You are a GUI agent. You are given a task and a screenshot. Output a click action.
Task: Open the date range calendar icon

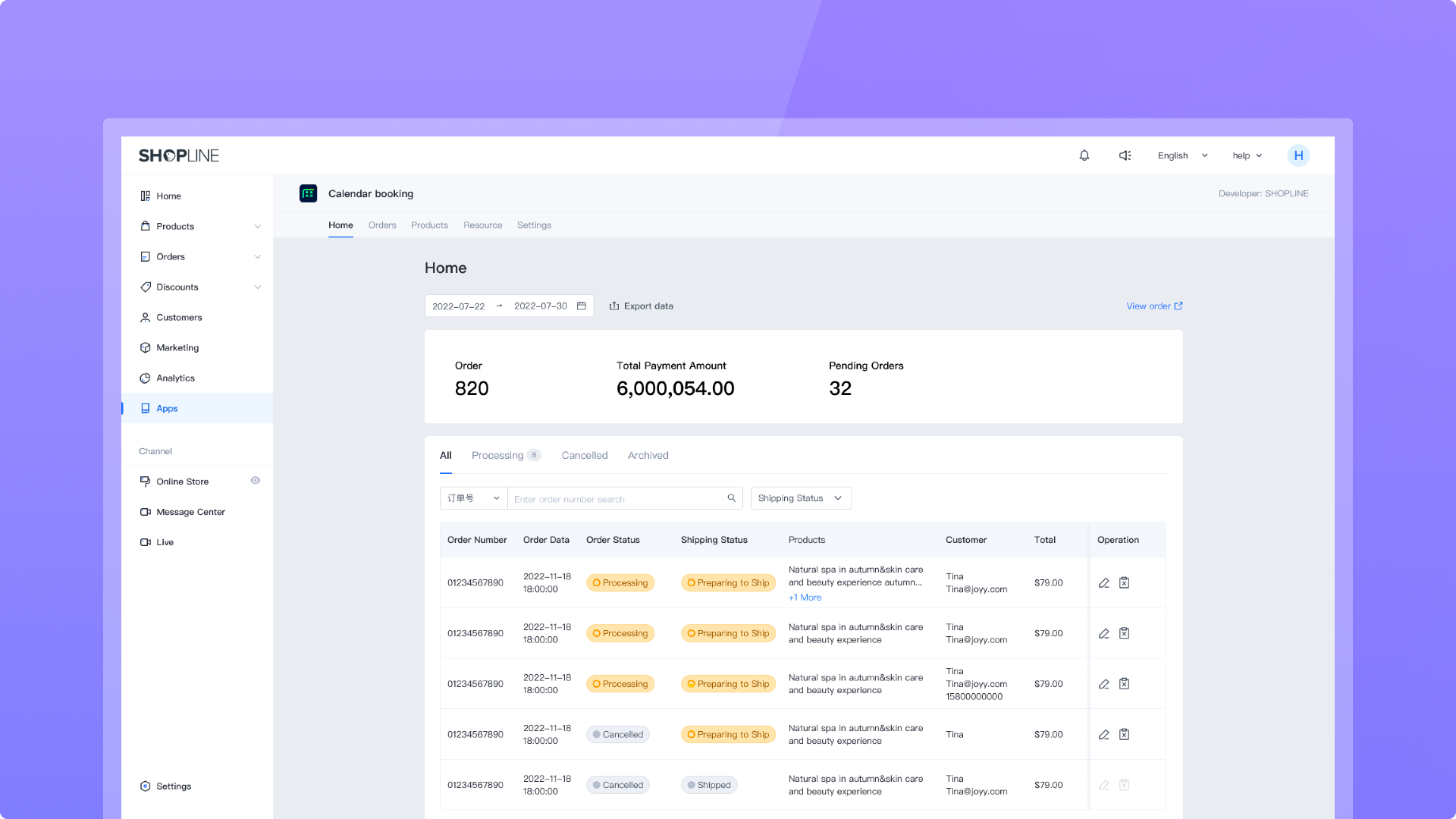(x=582, y=306)
